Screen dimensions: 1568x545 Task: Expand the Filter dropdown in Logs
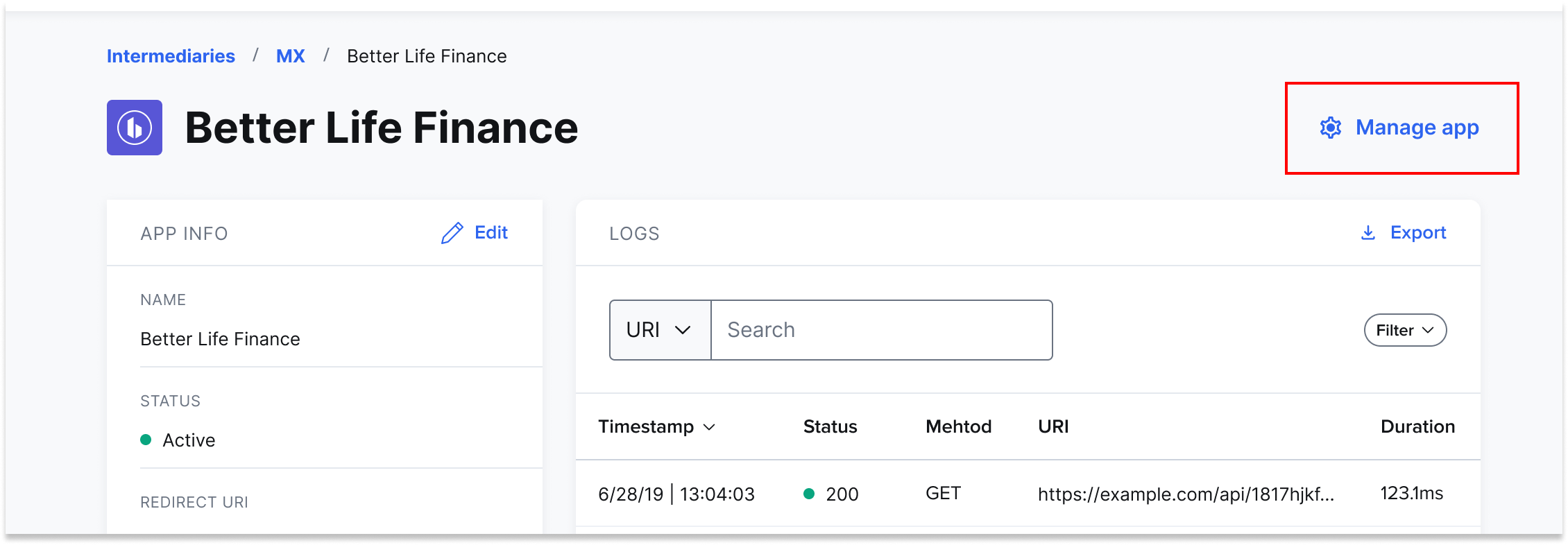click(x=1405, y=330)
